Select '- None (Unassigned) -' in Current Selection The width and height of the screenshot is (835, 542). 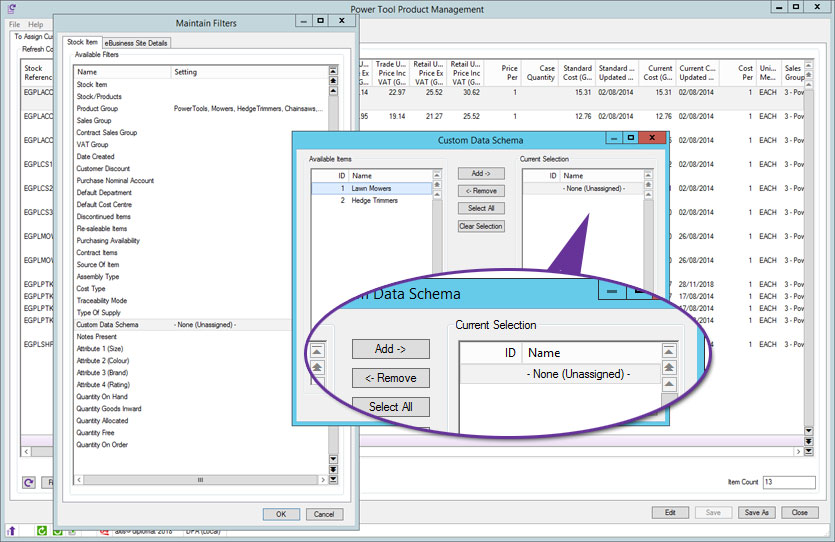[583, 188]
